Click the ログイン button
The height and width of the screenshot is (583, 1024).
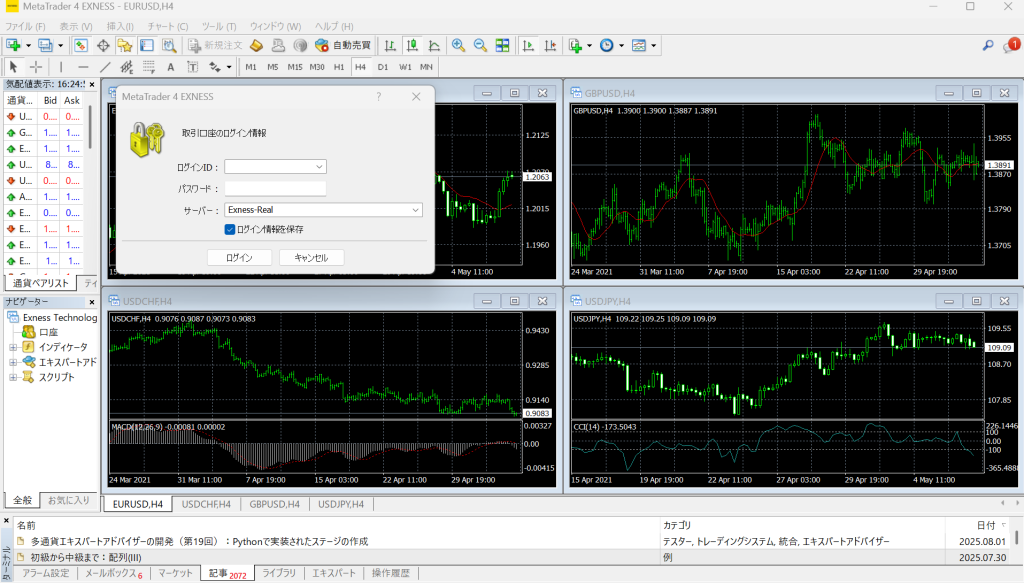click(239, 257)
